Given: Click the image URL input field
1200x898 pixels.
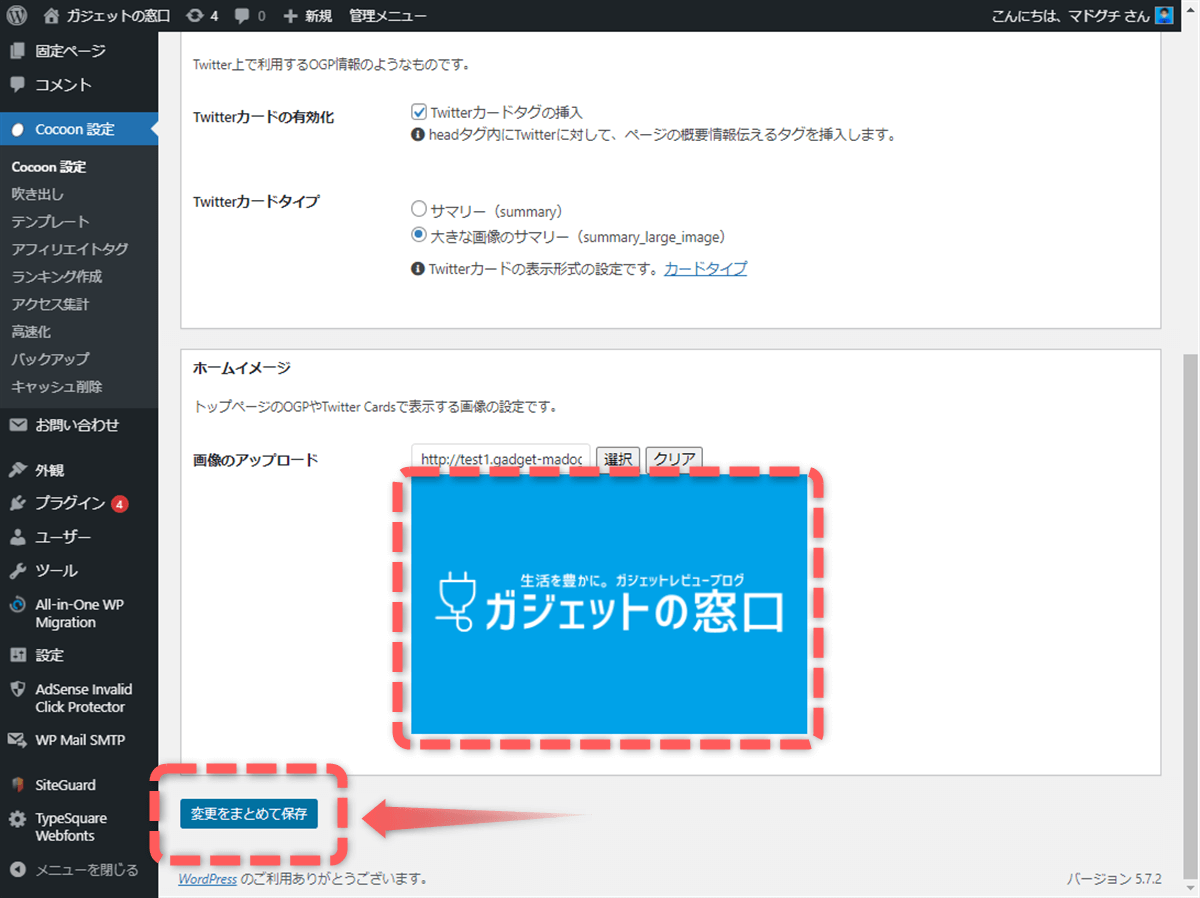Looking at the screenshot, I should tap(501, 459).
